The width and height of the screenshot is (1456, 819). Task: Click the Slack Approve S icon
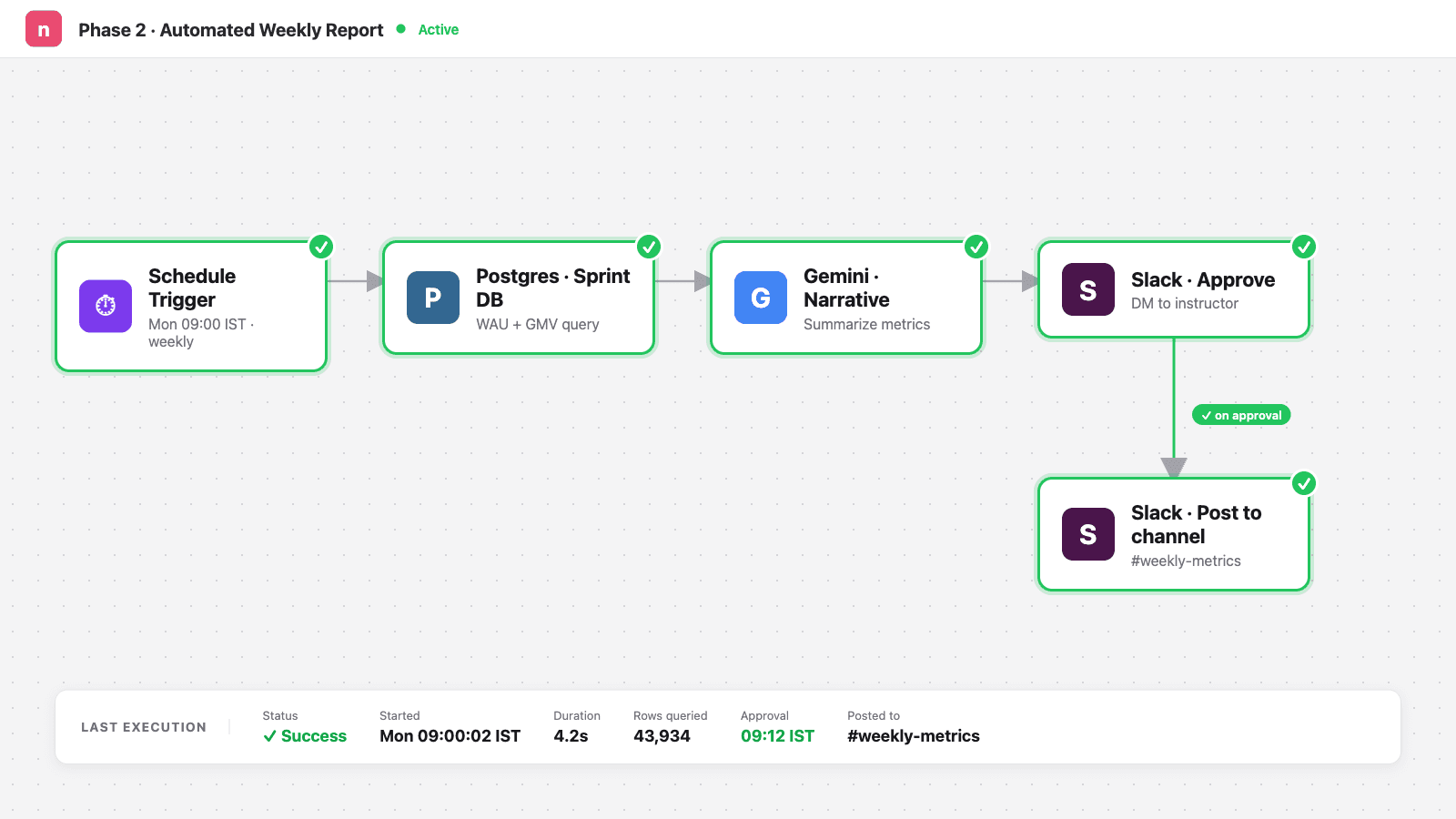tap(1088, 289)
